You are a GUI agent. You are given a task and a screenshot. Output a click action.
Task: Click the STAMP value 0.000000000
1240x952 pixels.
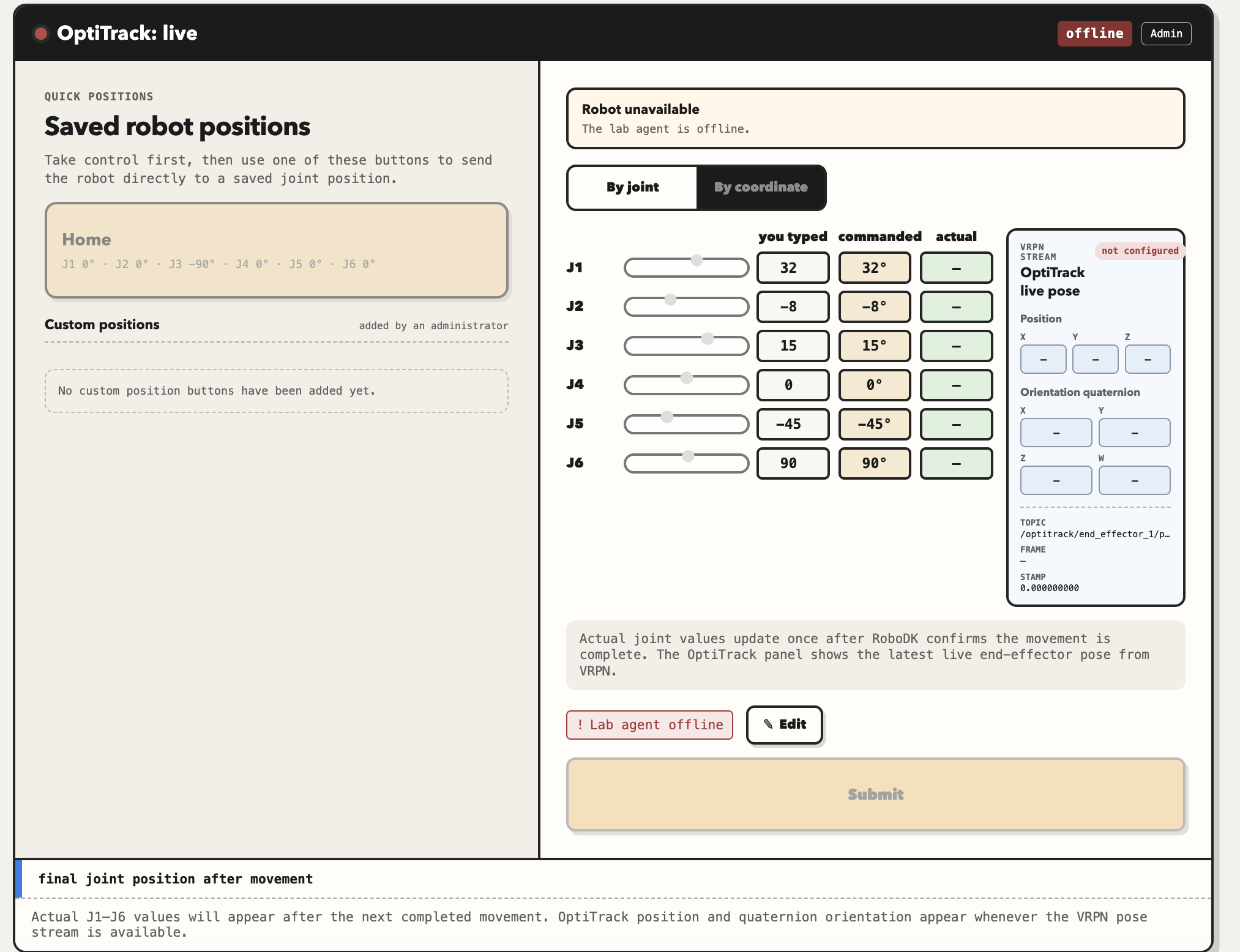[1050, 588]
